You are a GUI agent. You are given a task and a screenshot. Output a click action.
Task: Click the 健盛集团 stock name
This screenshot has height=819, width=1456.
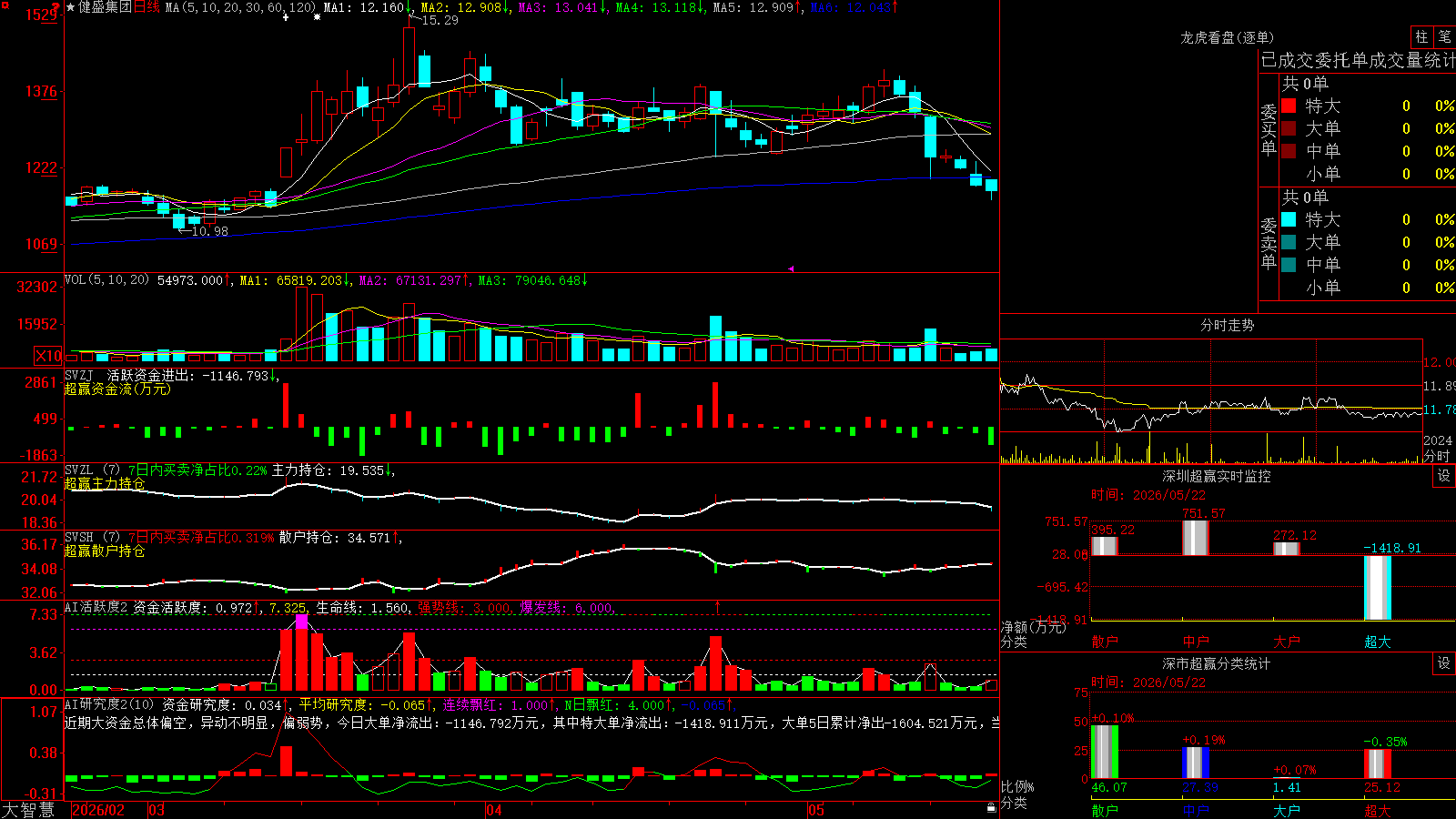coord(105,7)
